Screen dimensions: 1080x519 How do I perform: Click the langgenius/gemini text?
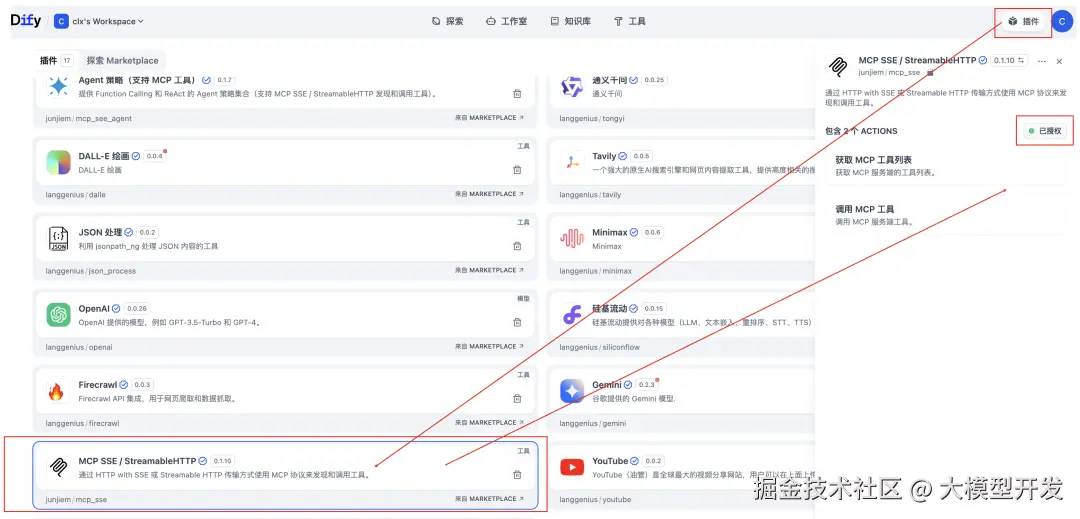[x=592, y=423]
